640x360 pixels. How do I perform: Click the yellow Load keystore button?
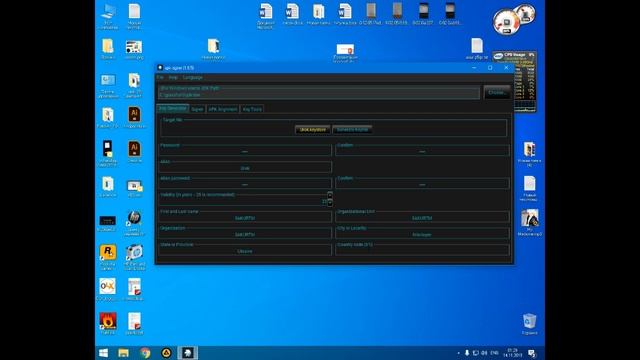click(x=313, y=129)
